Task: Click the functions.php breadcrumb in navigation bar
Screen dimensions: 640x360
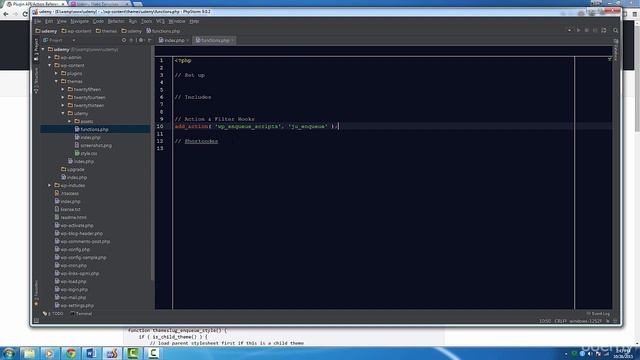Action: tap(163, 31)
